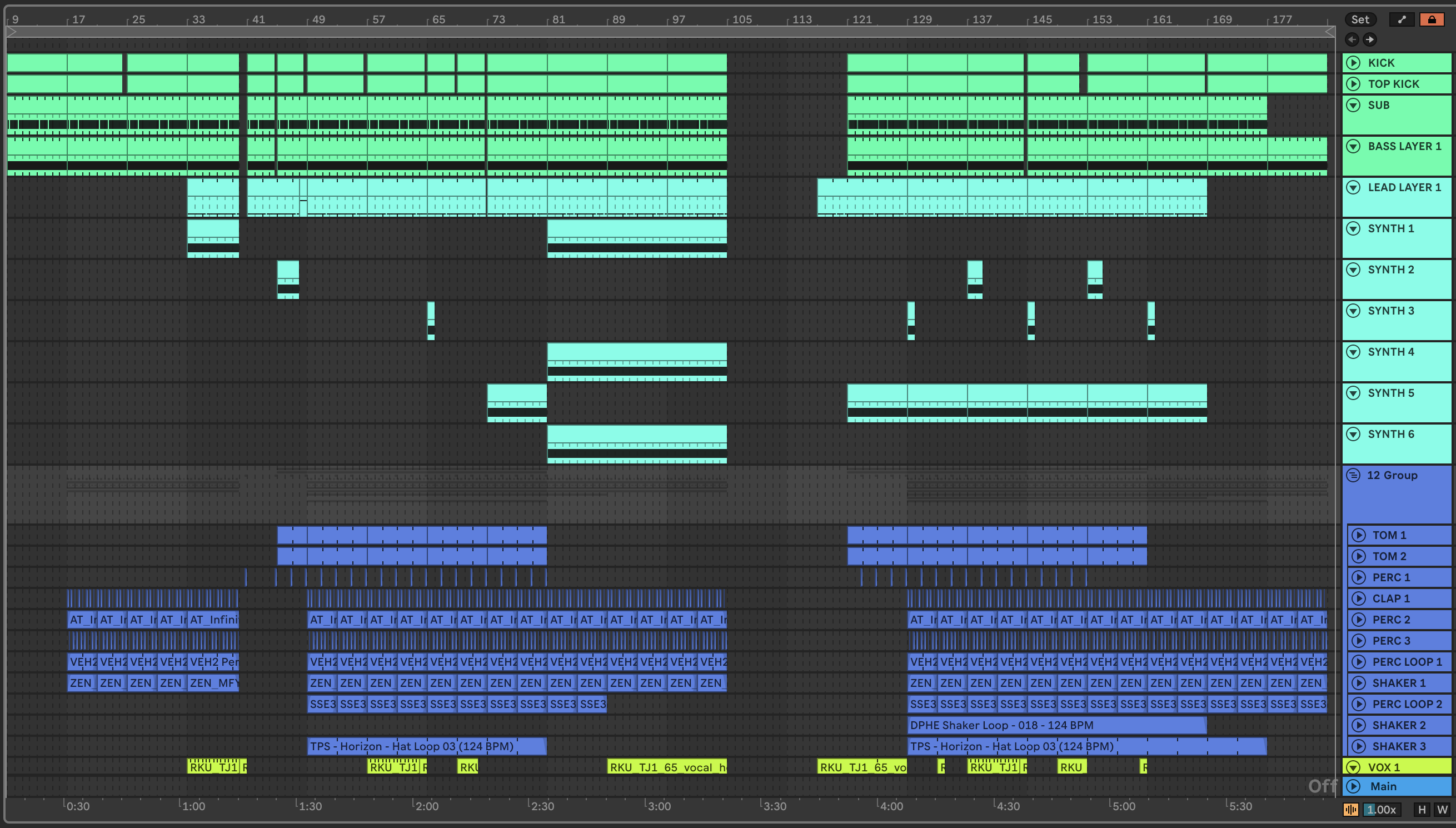Select the DPHE Shaker Loop 018 clip
Viewport: 1456px width, 828px height.
(1056, 725)
